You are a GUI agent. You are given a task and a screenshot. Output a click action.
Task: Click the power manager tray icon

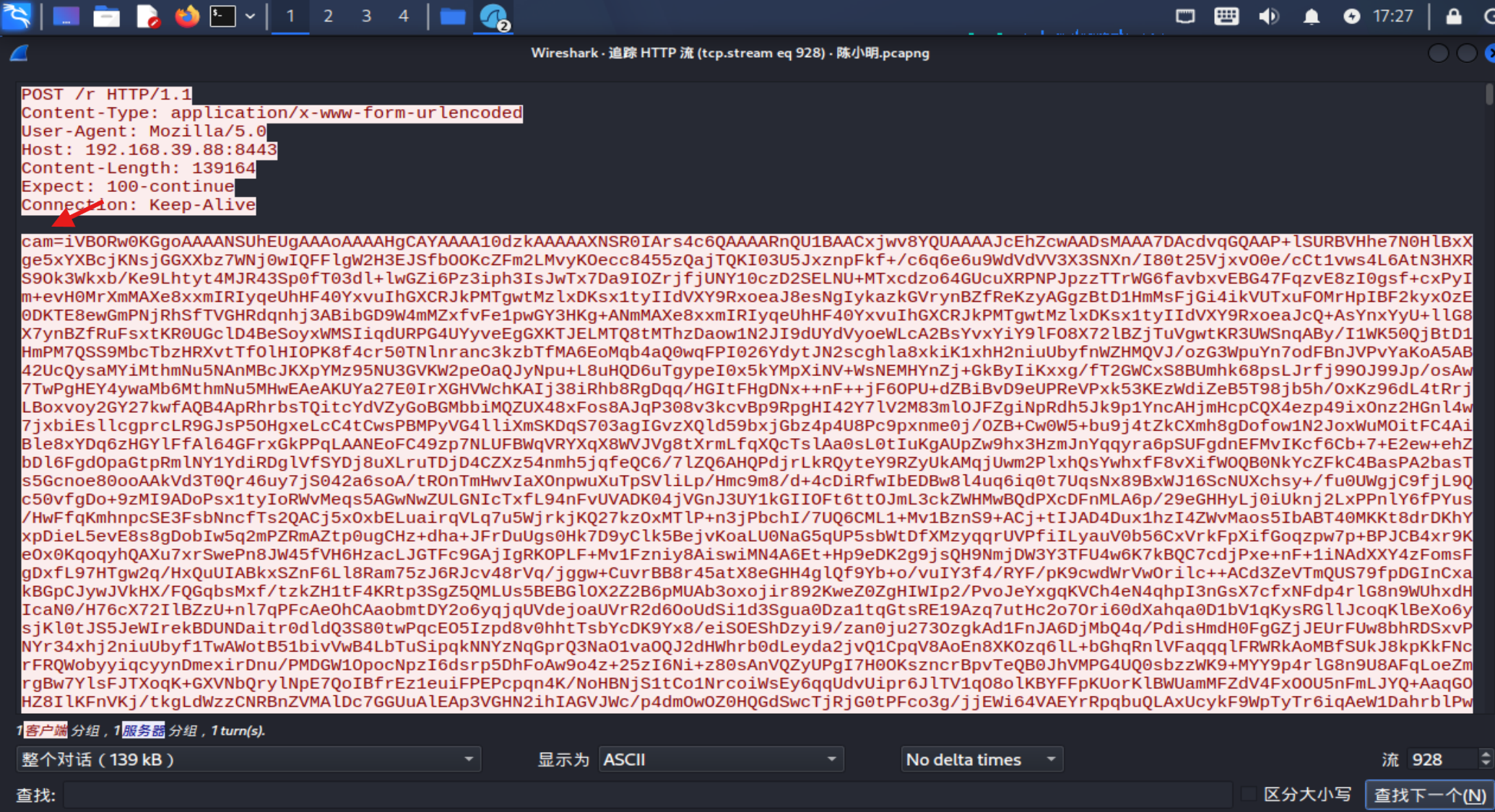click(1351, 16)
